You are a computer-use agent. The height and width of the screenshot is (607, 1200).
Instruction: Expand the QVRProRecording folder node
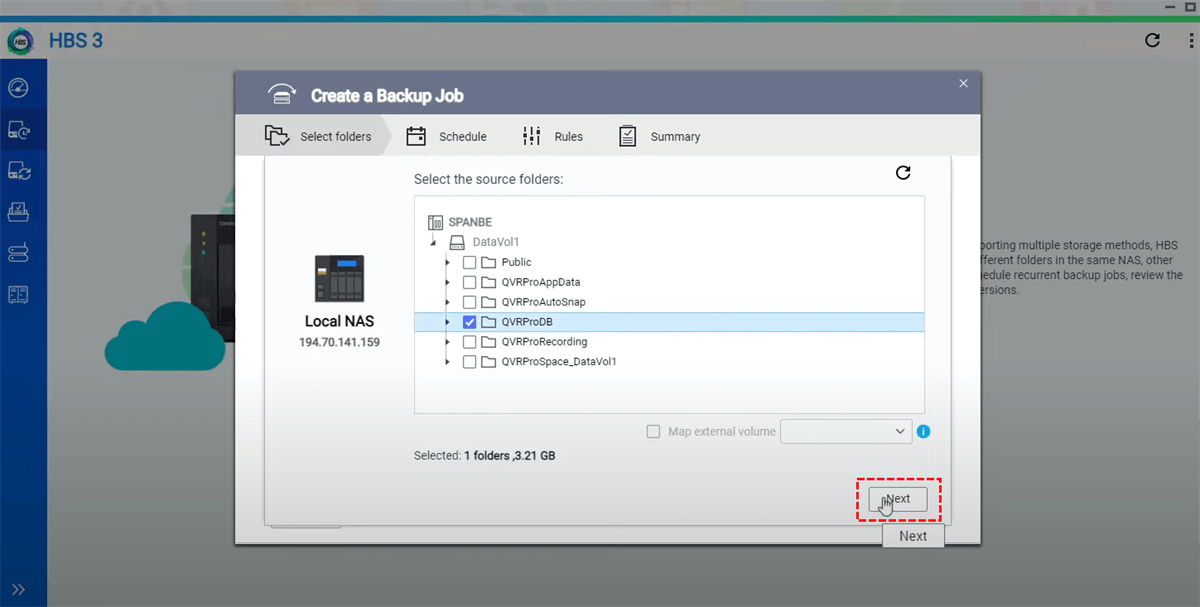[x=448, y=342]
